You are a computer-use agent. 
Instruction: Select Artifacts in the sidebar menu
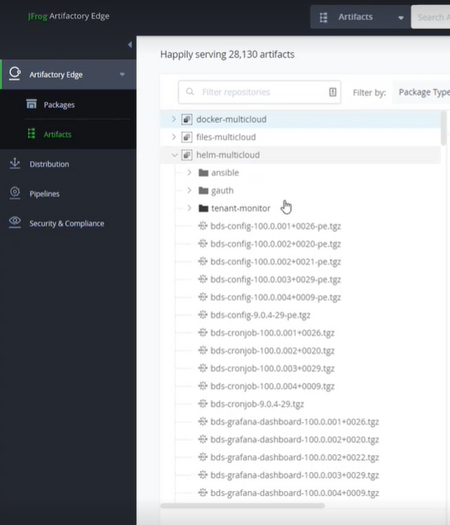(x=57, y=134)
